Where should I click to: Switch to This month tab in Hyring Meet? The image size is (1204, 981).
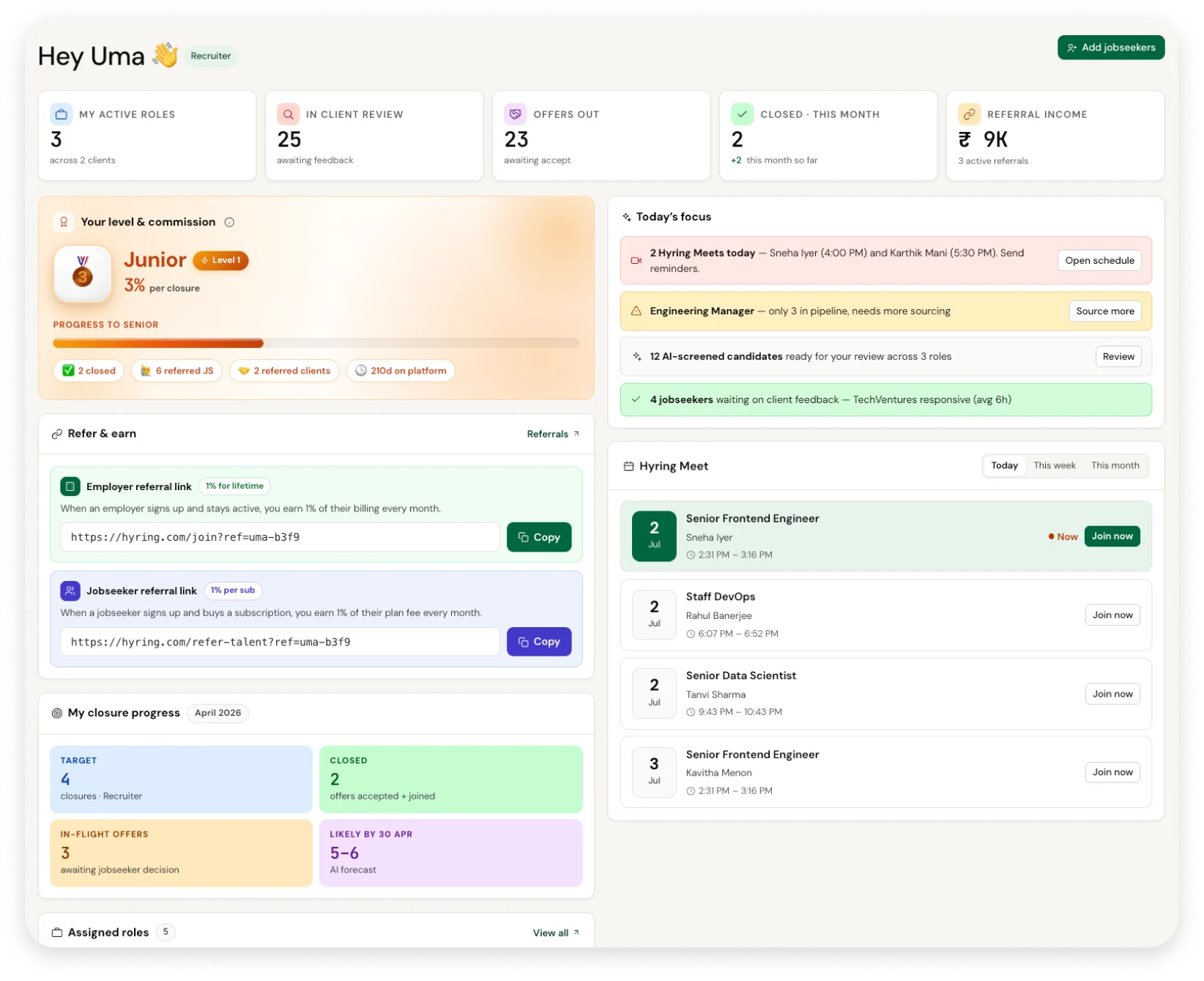pyautogui.click(x=1115, y=466)
